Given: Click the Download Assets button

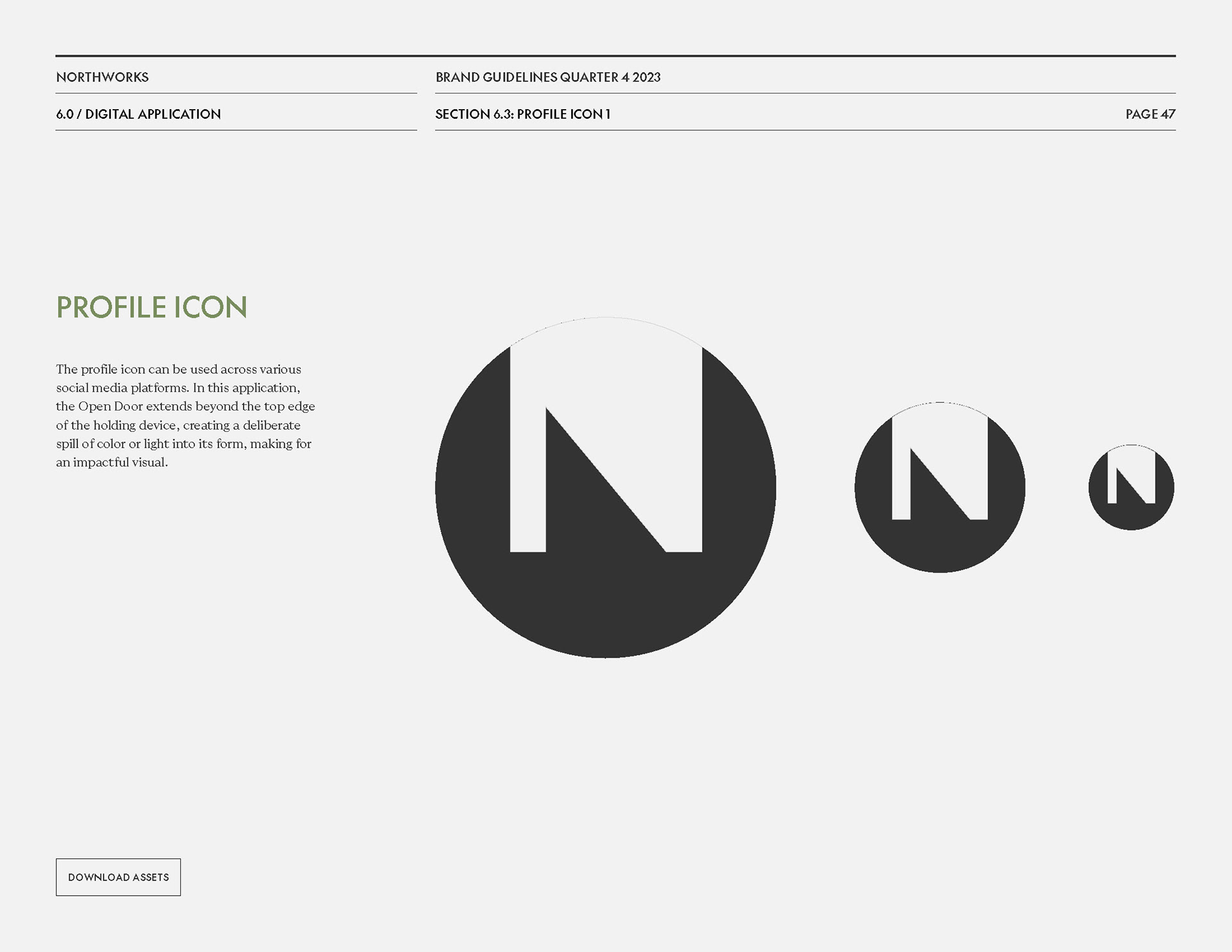Looking at the screenshot, I should coord(118,877).
